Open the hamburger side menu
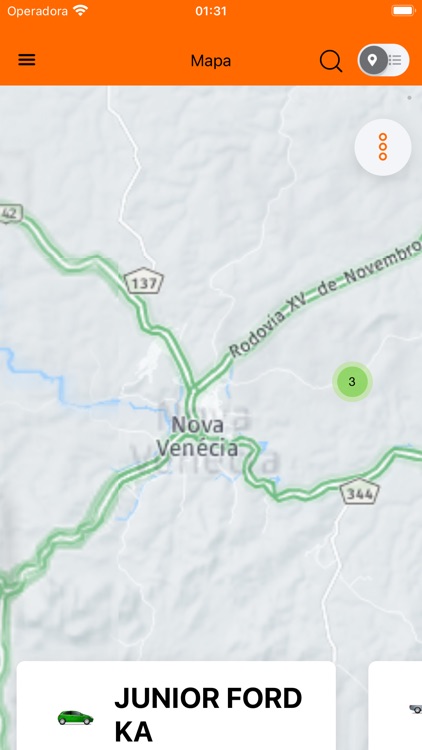The image size is (422, 750). 27,60
